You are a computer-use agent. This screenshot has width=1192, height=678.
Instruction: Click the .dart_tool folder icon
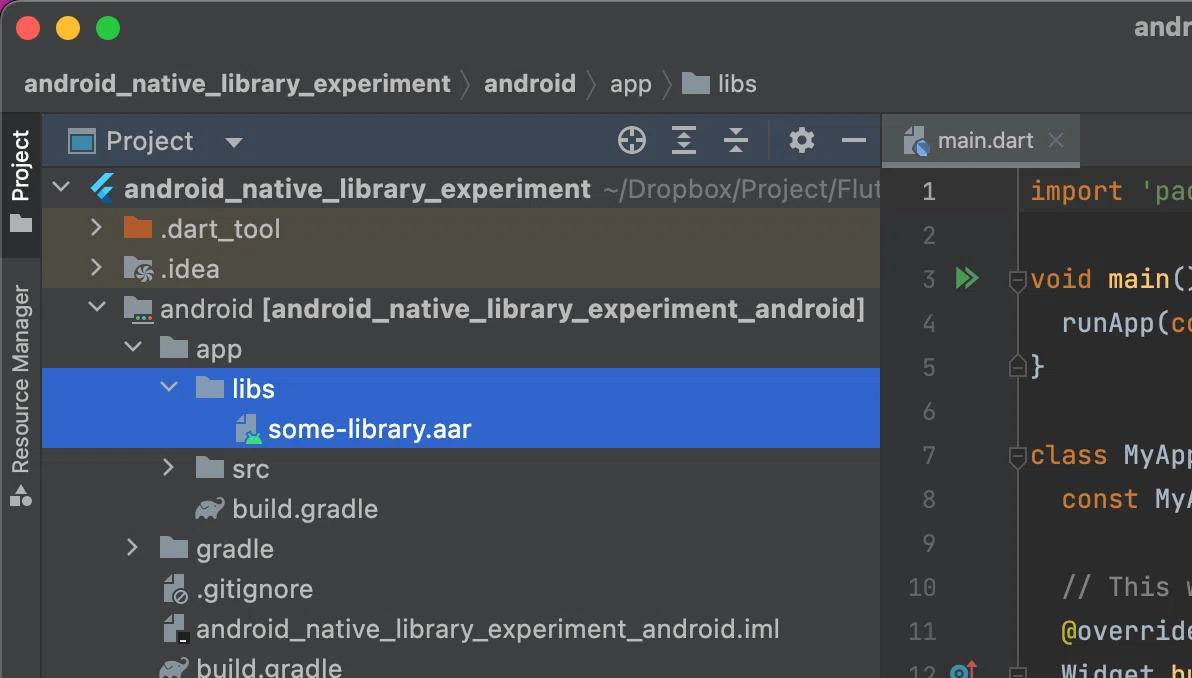pyautogui.click(x=138, y=227)
